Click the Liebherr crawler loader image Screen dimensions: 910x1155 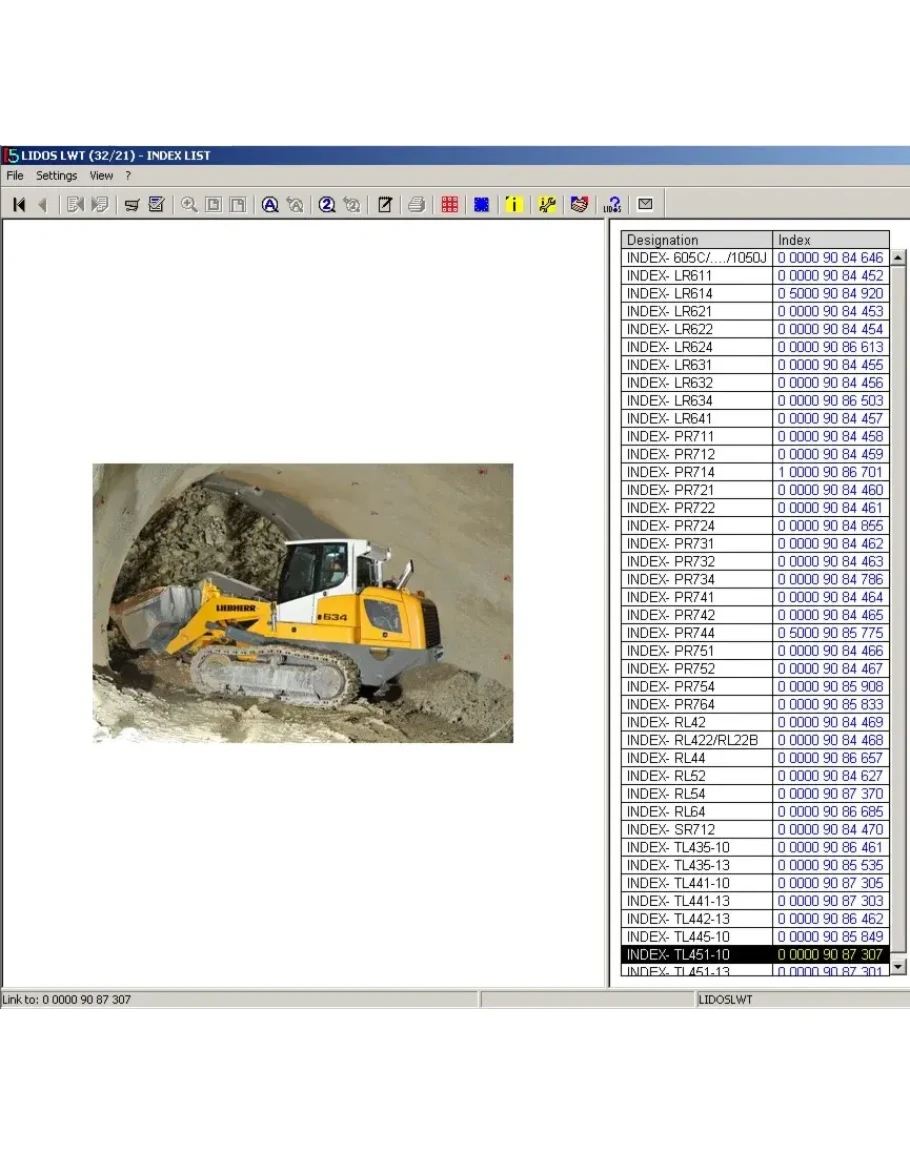click(303, 602)
